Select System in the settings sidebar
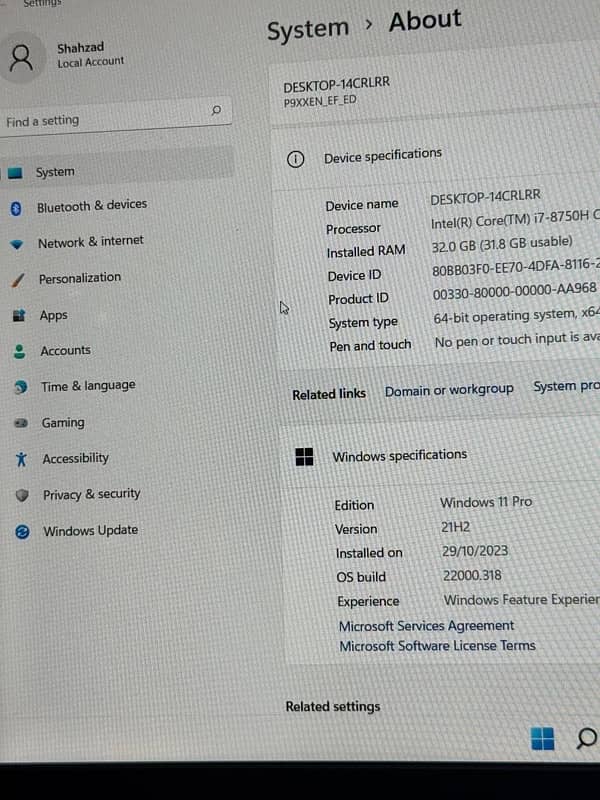 click(55, 172)
